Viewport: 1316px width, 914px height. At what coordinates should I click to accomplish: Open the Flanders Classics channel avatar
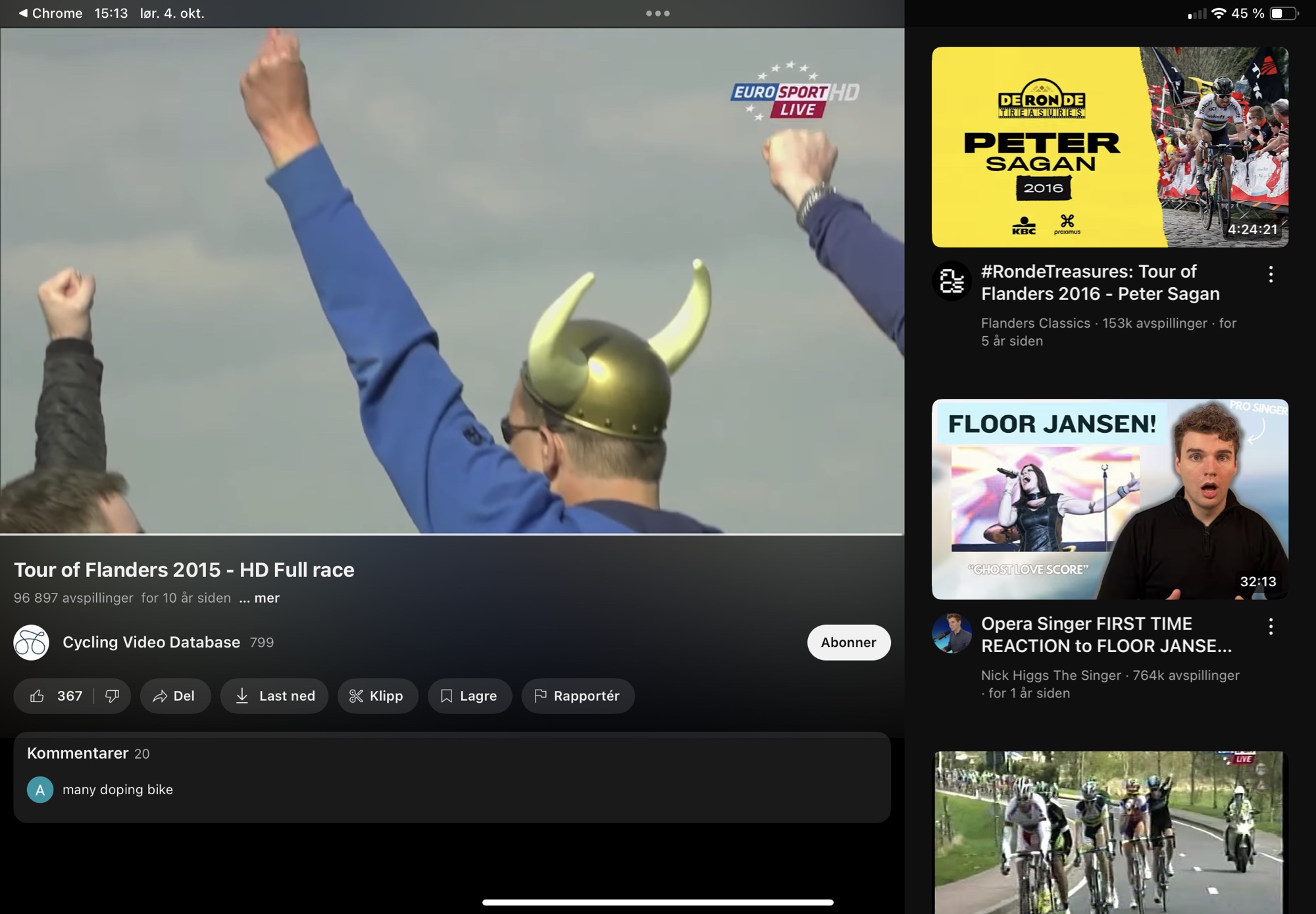[x=951, y=282]
